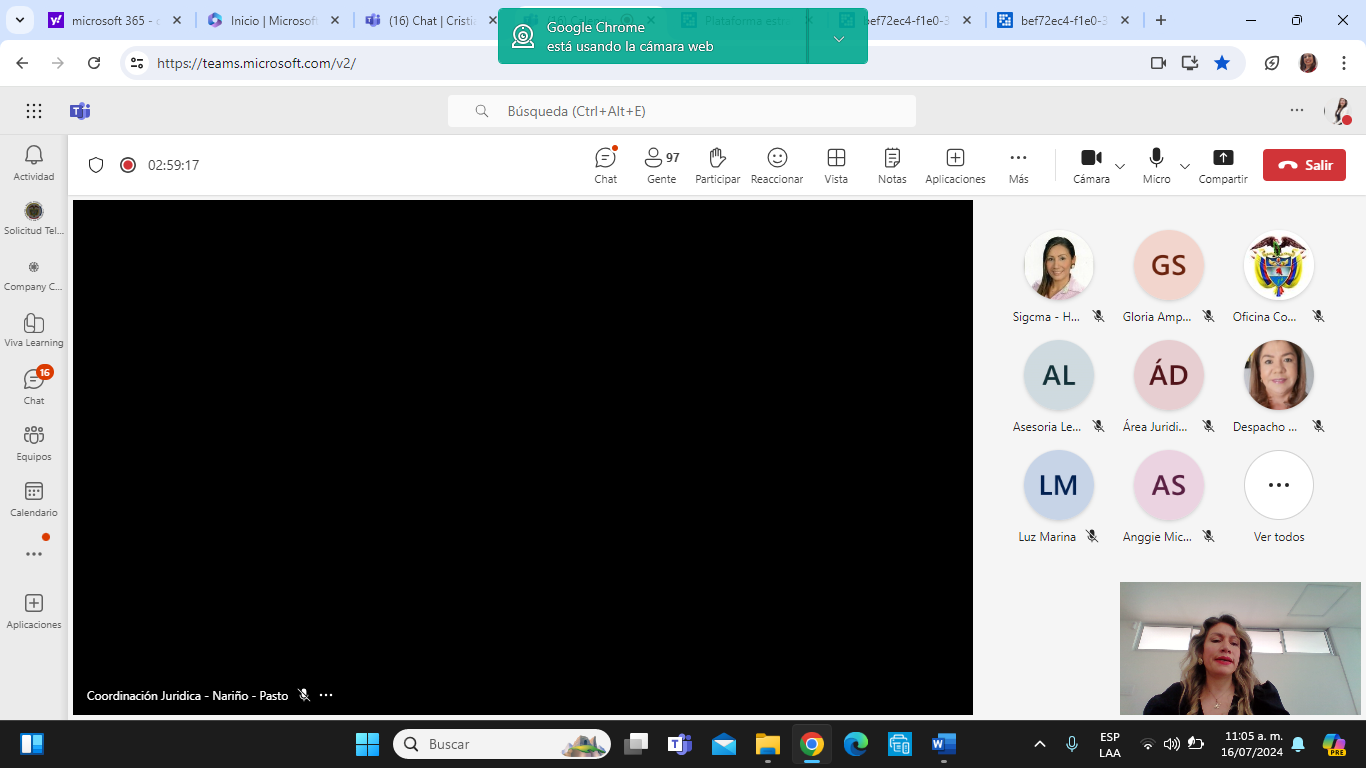The width and height of the screenshot is (1366, 768).
Task: Start sharing with Compartir button
Action: 1223,166
